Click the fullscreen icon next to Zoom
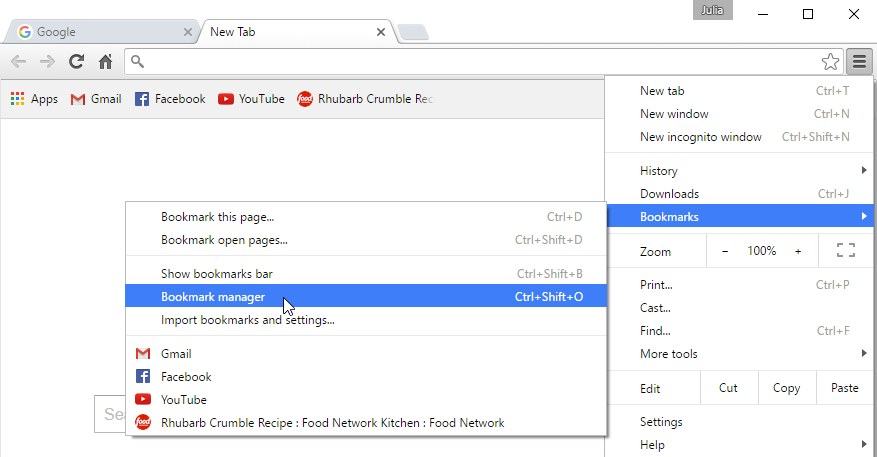This screenshot has height=457, width=877. click(846, 251)
